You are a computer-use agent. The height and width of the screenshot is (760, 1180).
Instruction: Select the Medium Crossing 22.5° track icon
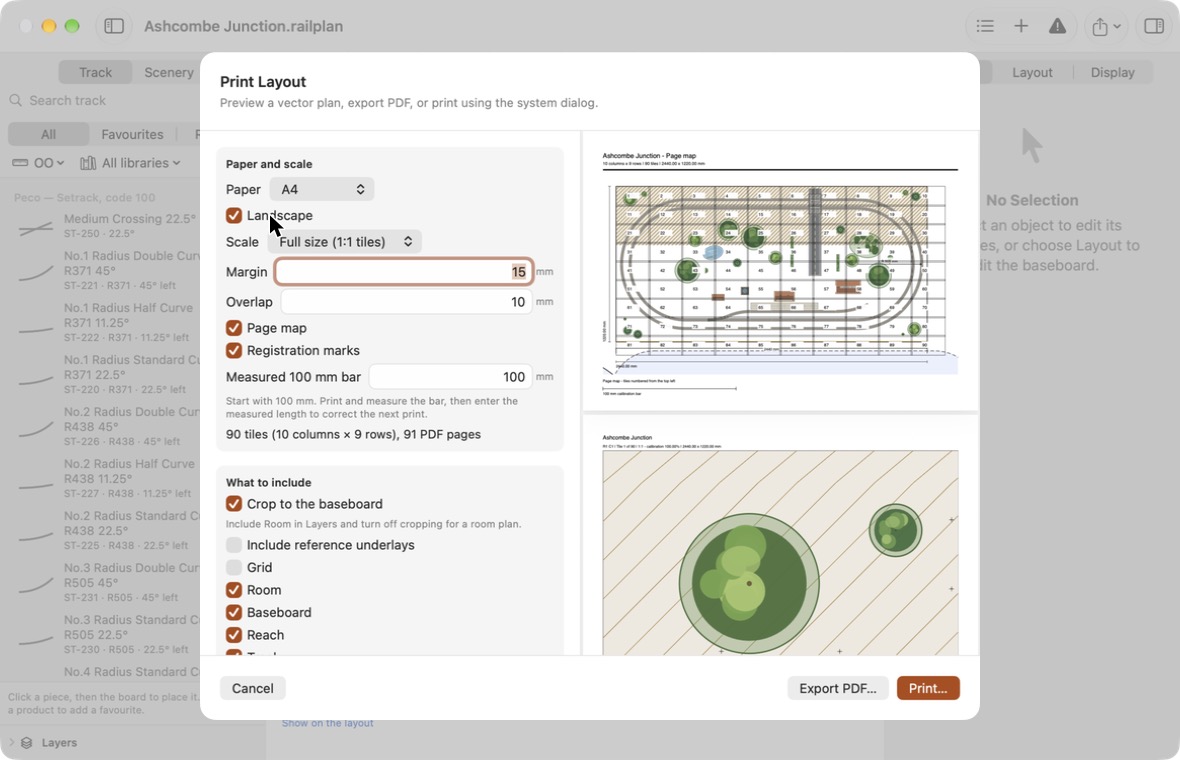(35, 226)
